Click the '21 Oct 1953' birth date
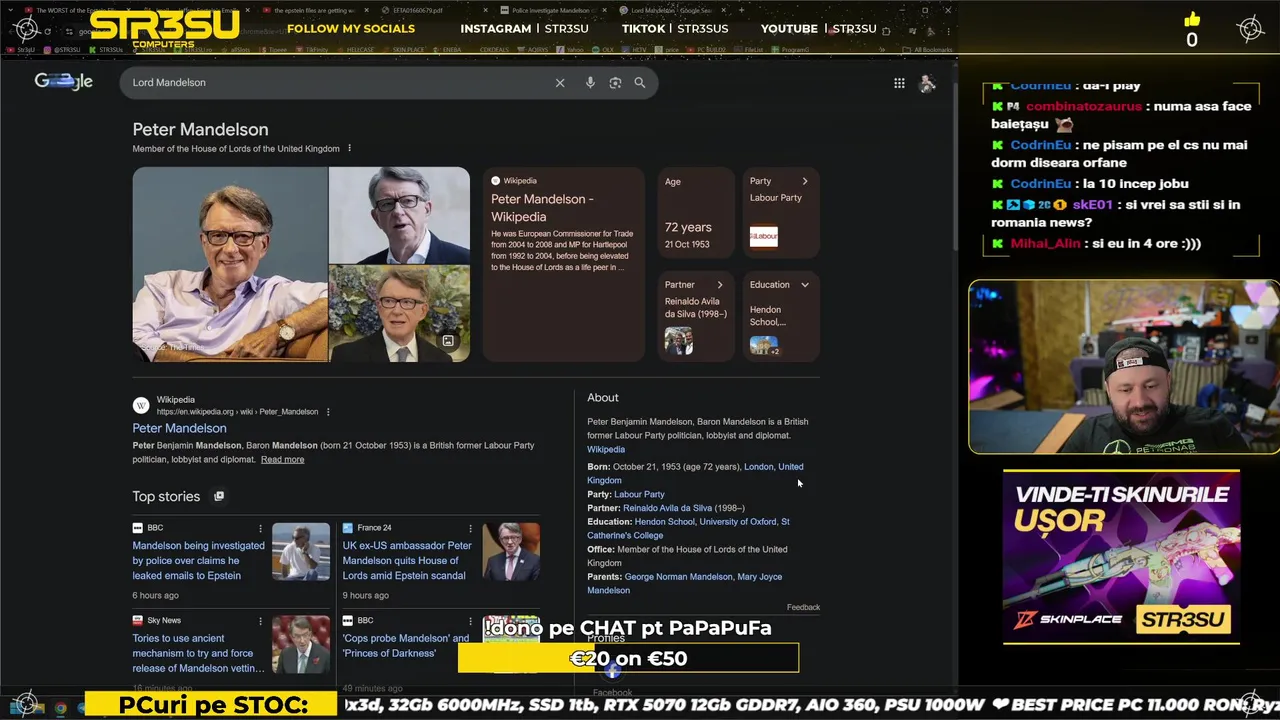Viewport: 1280px width, 720px height. [687, 244]
